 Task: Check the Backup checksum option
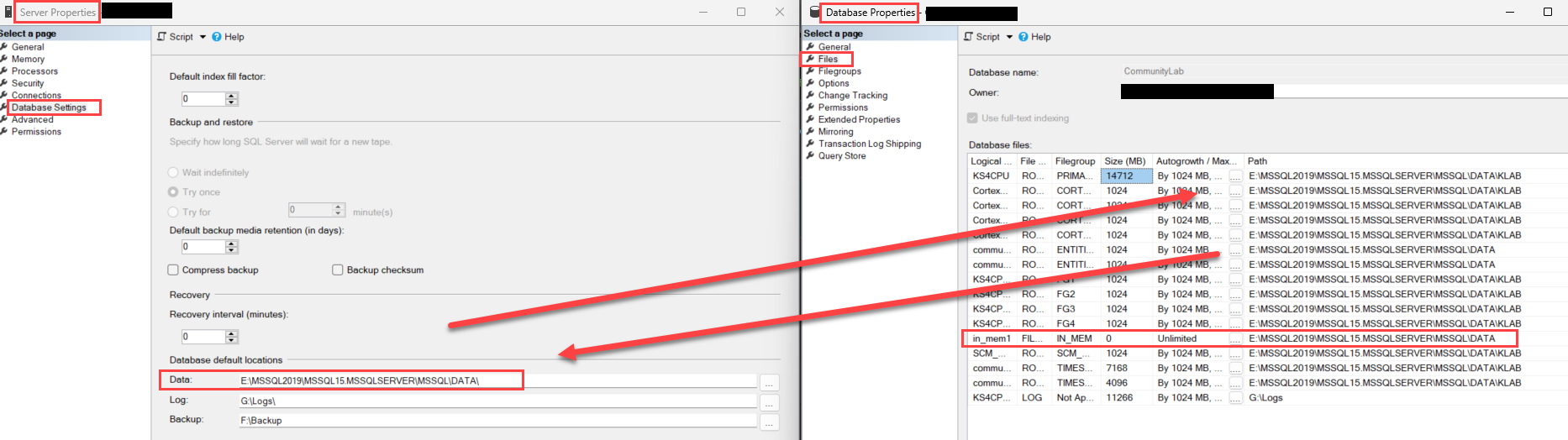pos(338,270)
